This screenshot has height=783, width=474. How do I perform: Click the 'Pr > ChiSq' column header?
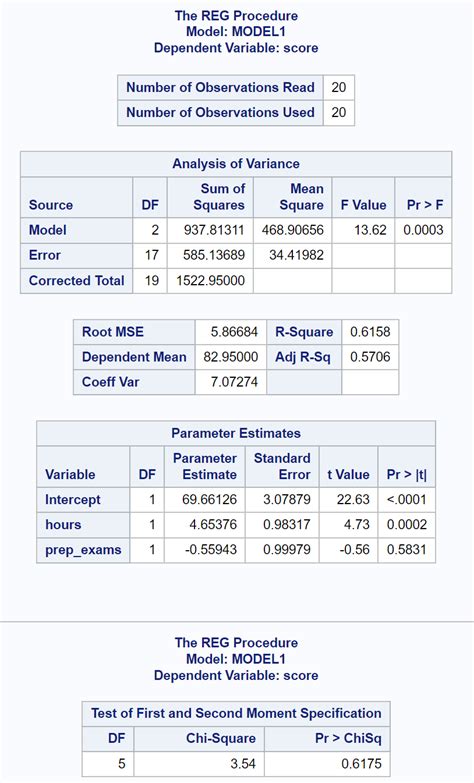click(348, 739)
